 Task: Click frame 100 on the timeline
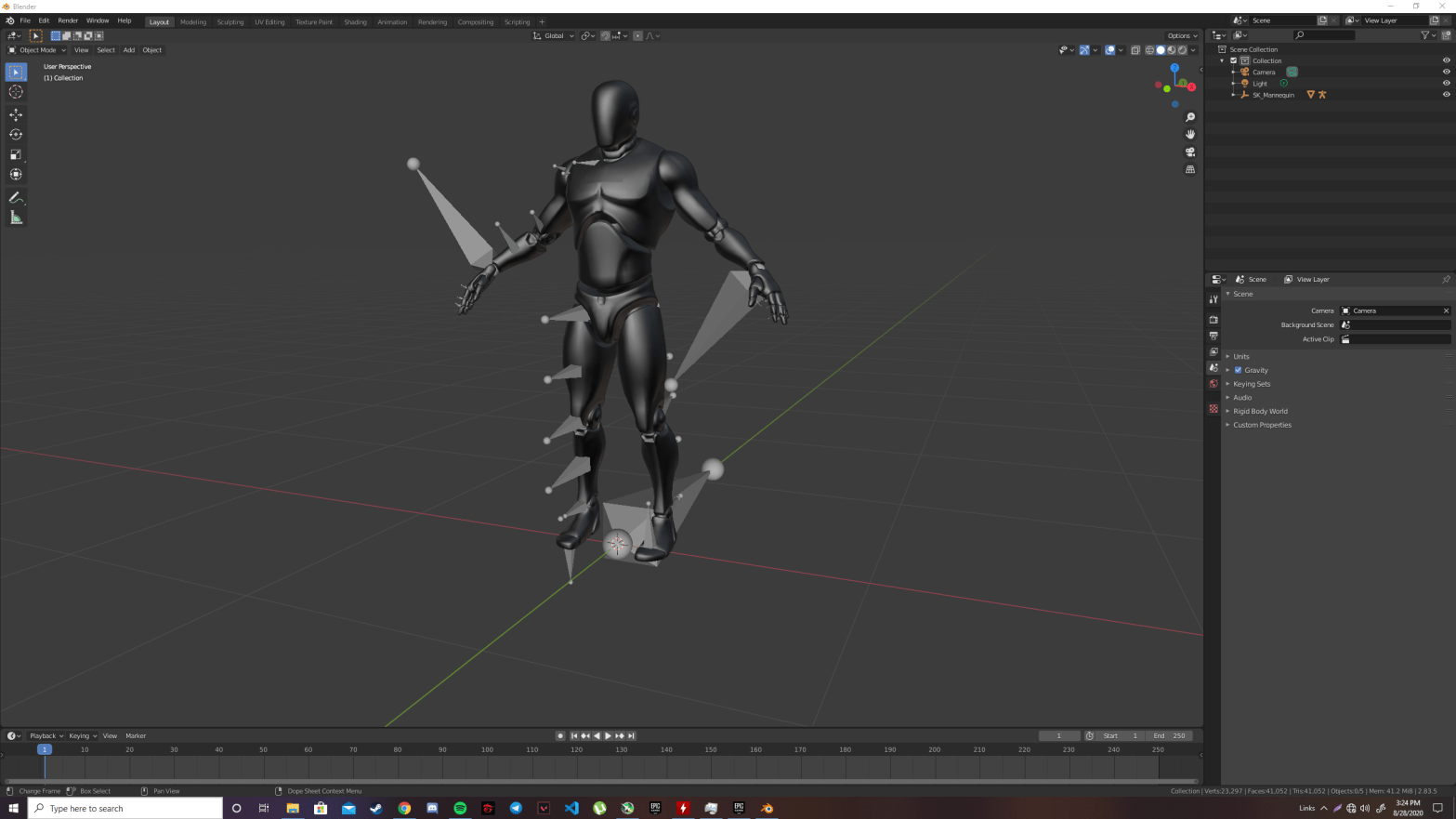click(487, 749)
